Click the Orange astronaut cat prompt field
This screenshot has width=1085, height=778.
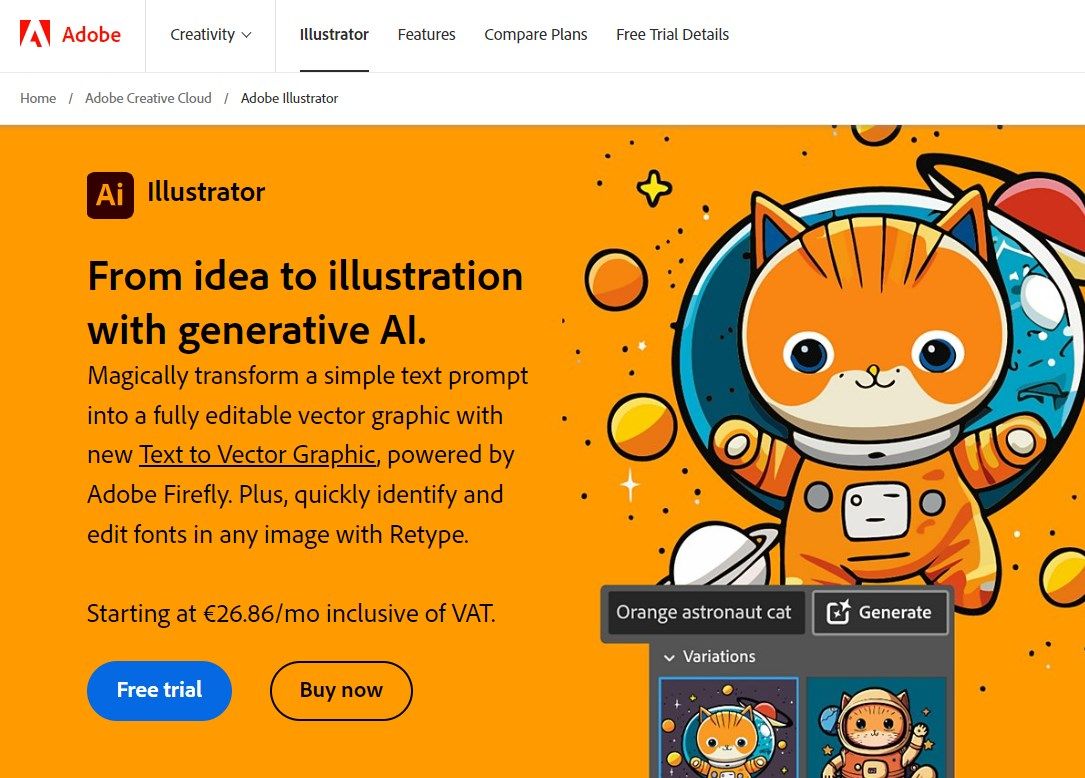click(x=706, y=612)
